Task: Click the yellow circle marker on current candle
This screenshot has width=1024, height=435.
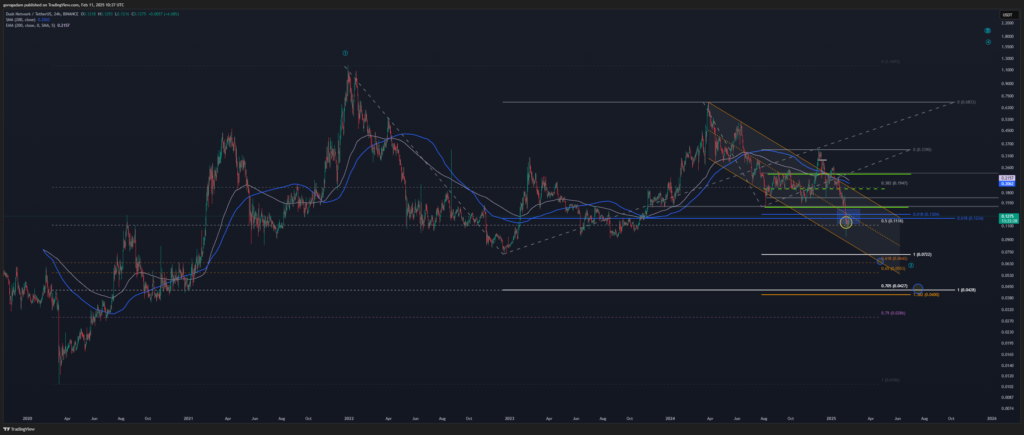Action: click(847, 221)
